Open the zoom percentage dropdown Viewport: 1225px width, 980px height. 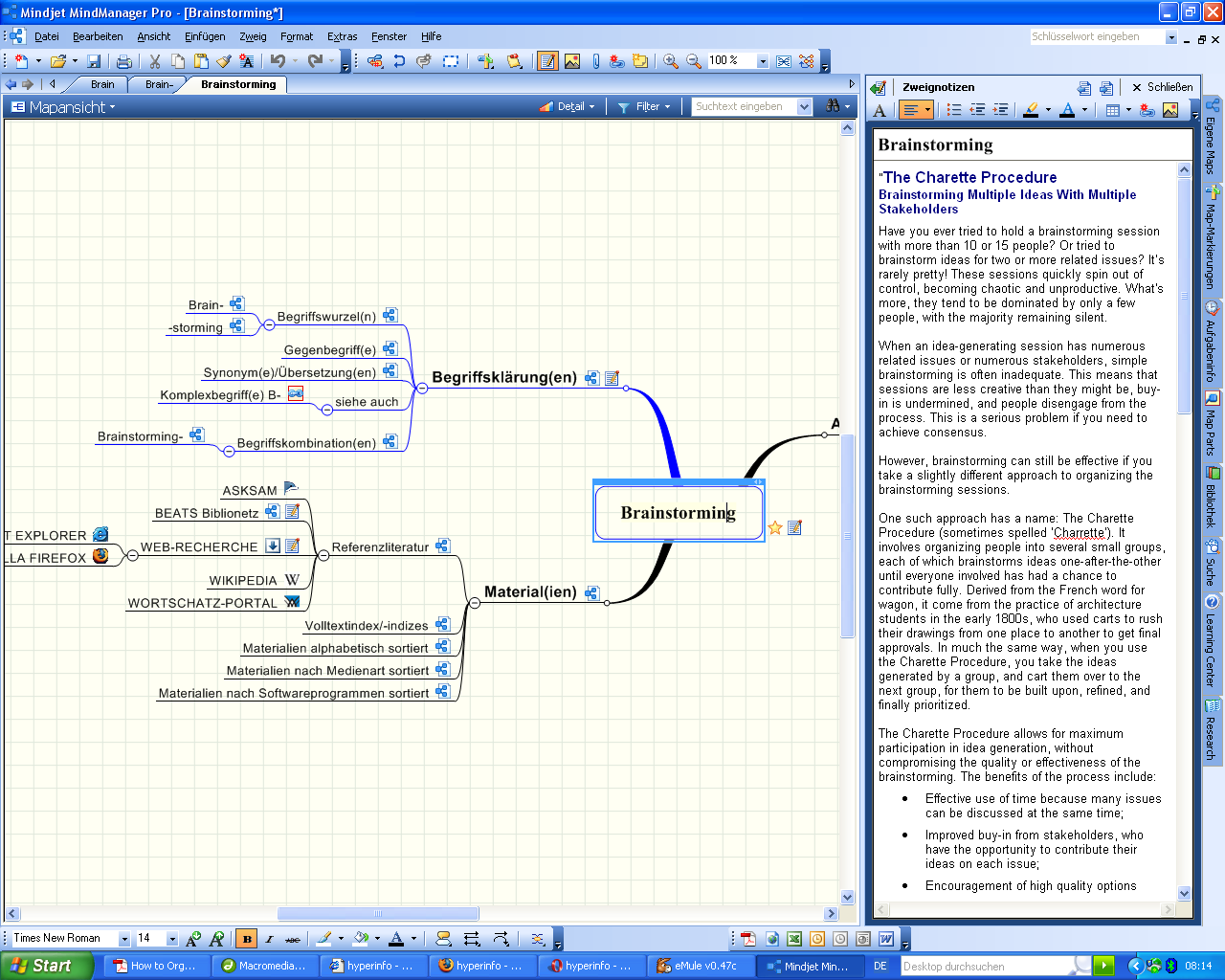pos(763,61)
